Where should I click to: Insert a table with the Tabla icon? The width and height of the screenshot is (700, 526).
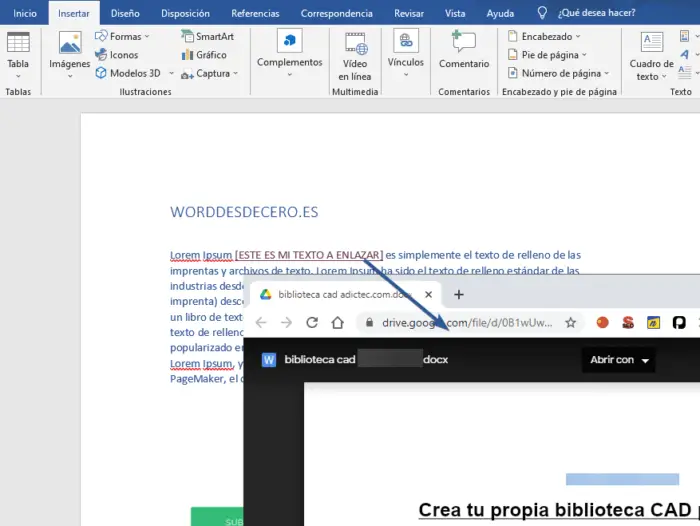tap(18, 42)
